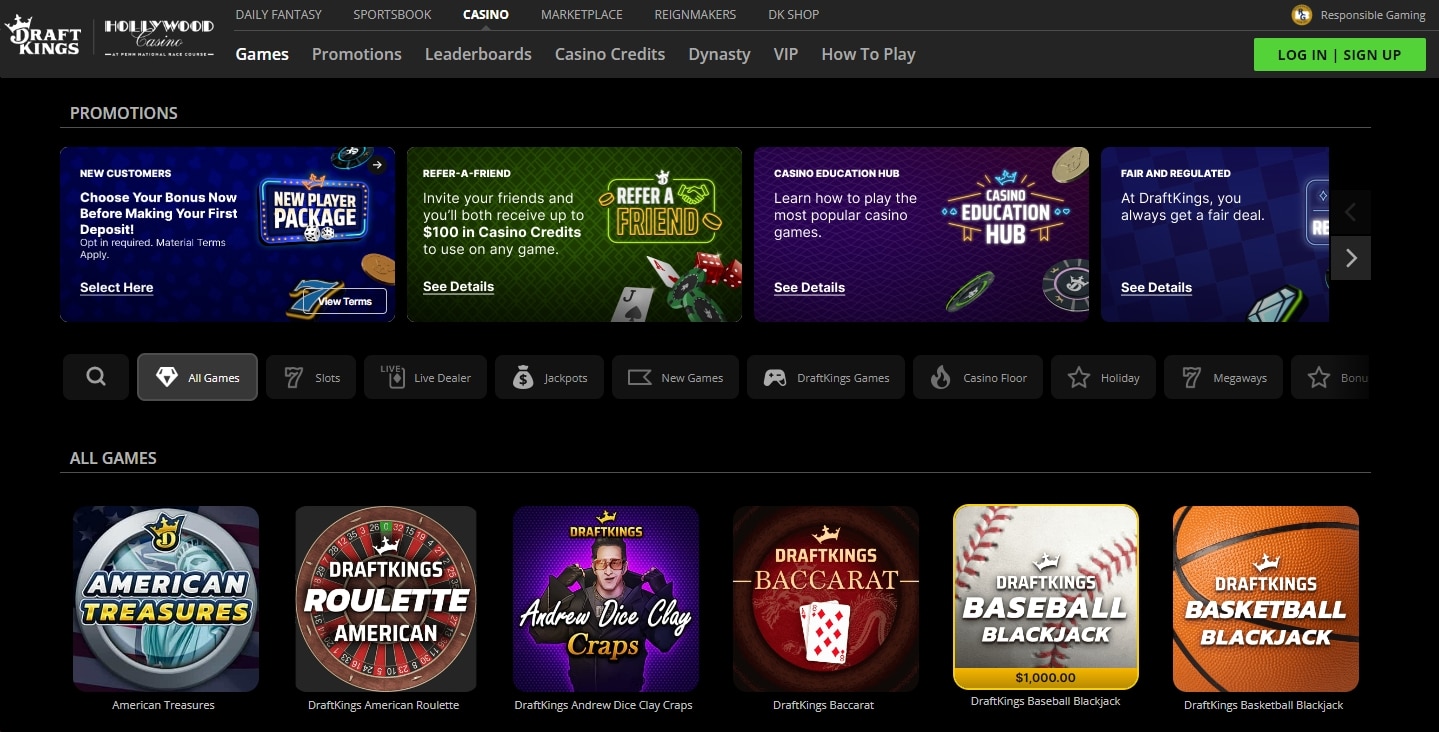Open Sportsbook in top navigation
1439x732 pixels.
click(x=392, y=14)
